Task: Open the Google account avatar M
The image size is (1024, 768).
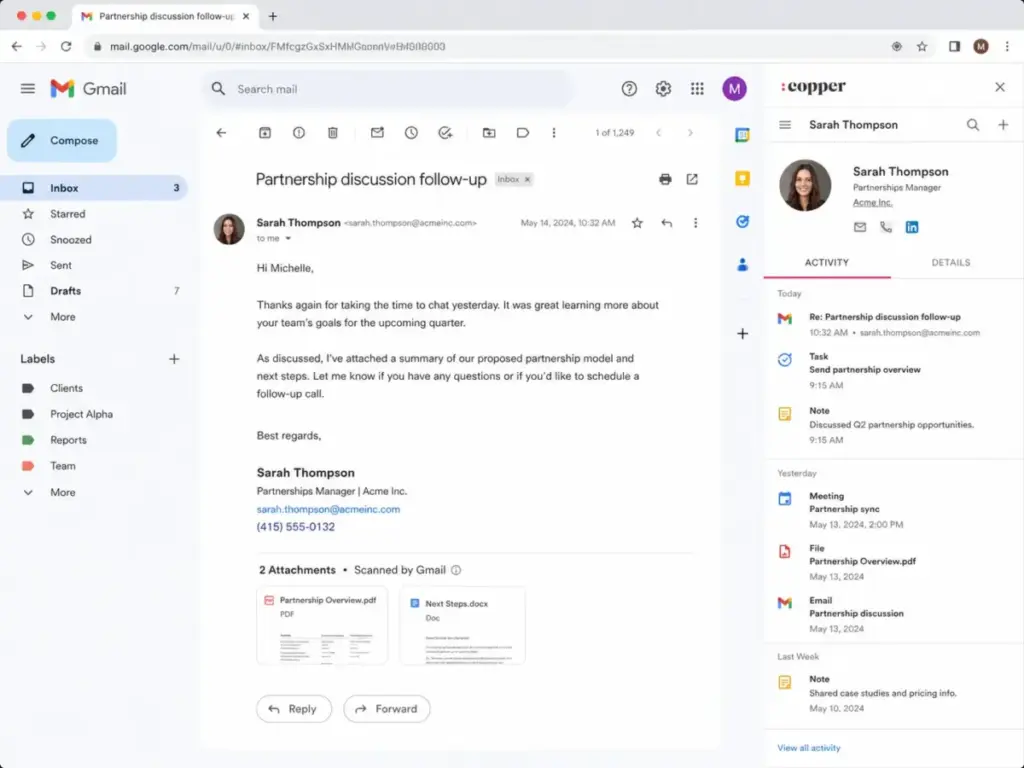Action: click(x=735, y=89)
